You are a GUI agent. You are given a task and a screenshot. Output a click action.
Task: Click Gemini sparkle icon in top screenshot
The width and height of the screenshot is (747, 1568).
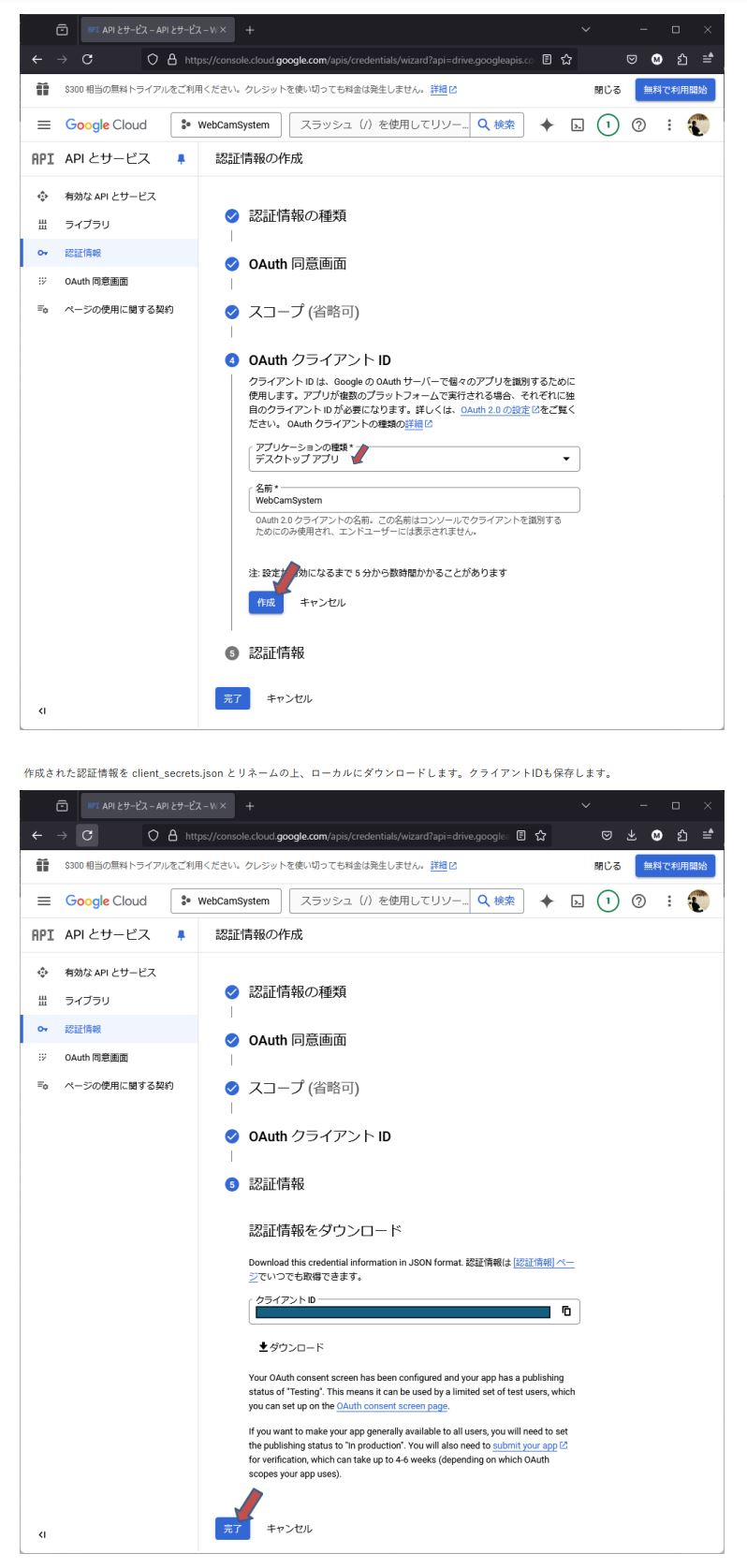click(x=547, y=125)
